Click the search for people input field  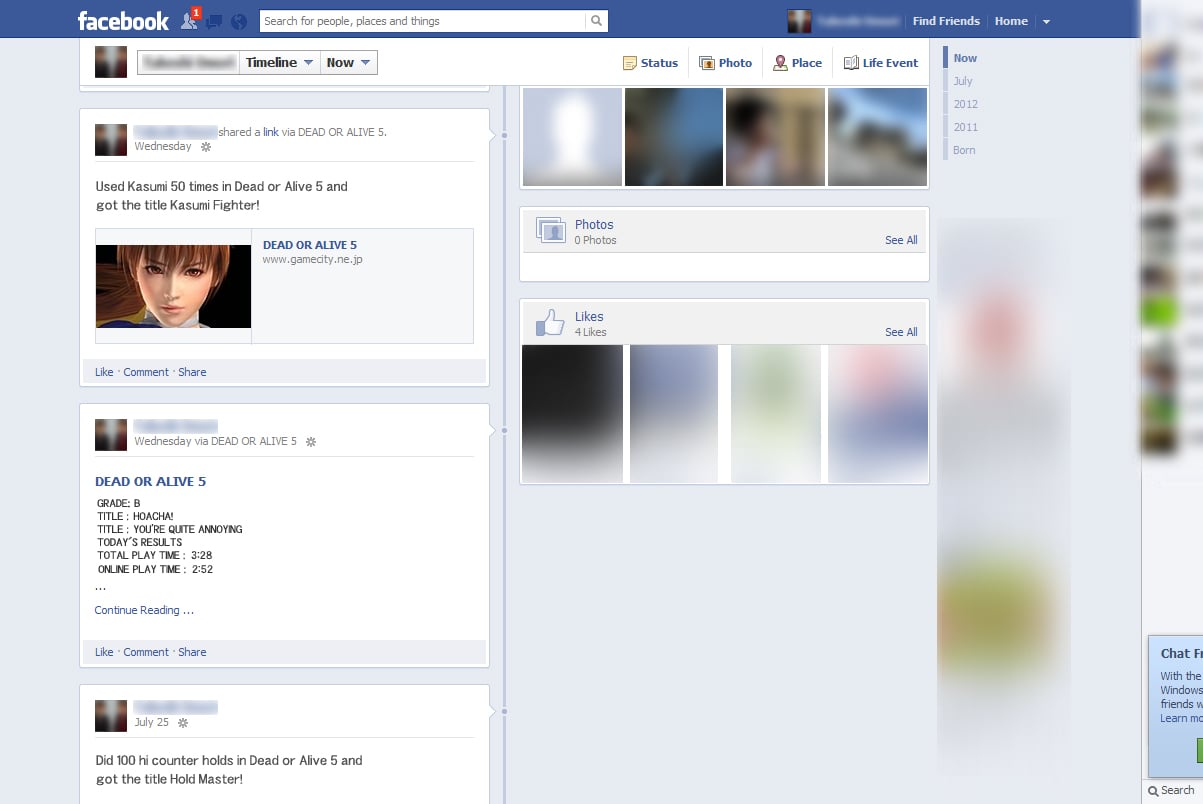click(x=422, y=21)
